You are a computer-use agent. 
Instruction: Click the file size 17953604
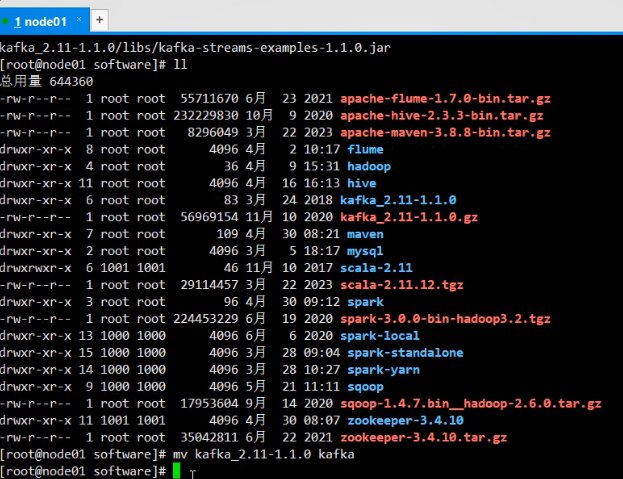pos(209,404)
